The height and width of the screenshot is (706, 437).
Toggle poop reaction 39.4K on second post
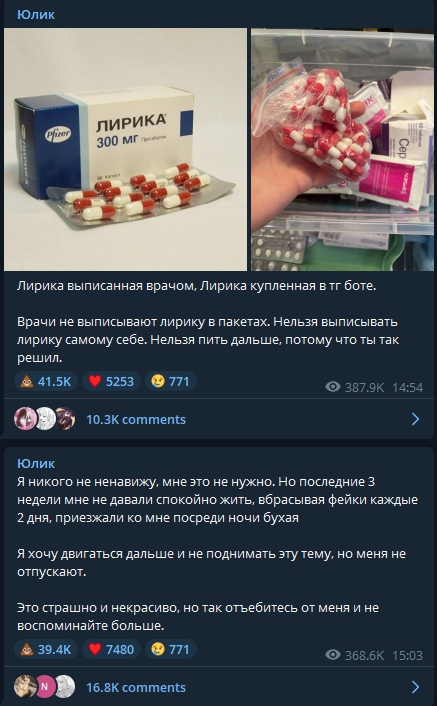click(45, 649)
